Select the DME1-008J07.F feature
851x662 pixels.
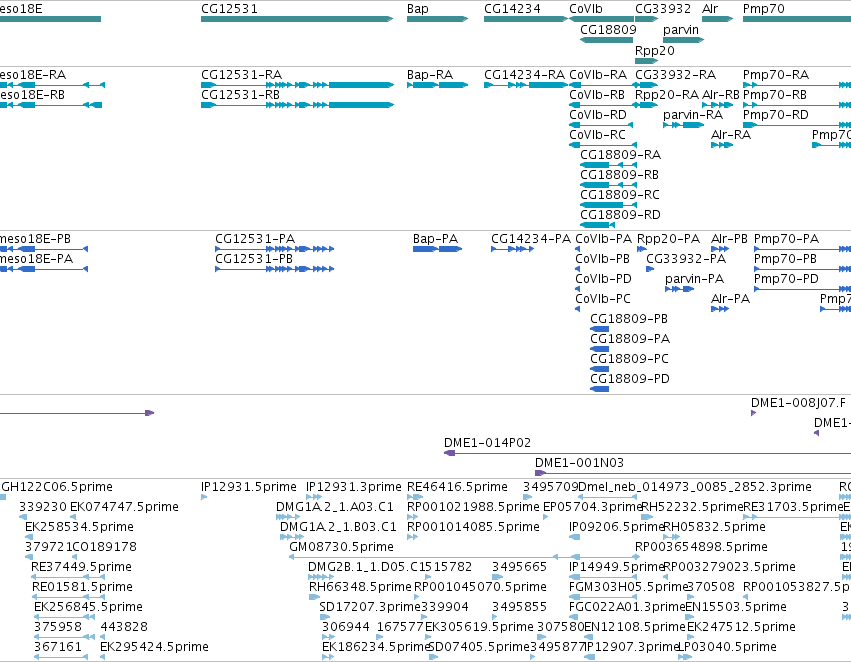(753, 413)
